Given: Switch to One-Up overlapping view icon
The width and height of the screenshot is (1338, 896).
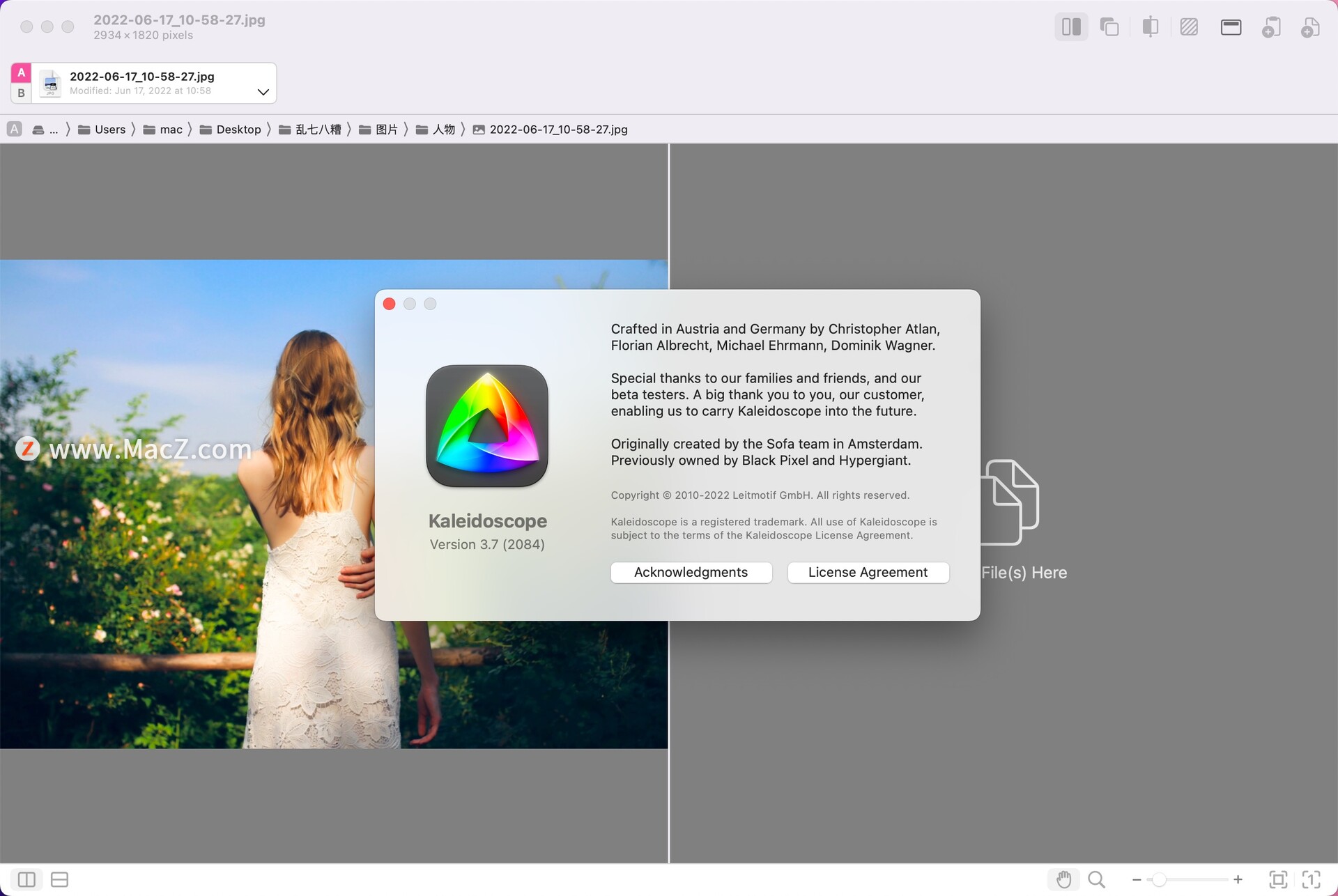Looking at the screenshot, I should pos(1109,27).
